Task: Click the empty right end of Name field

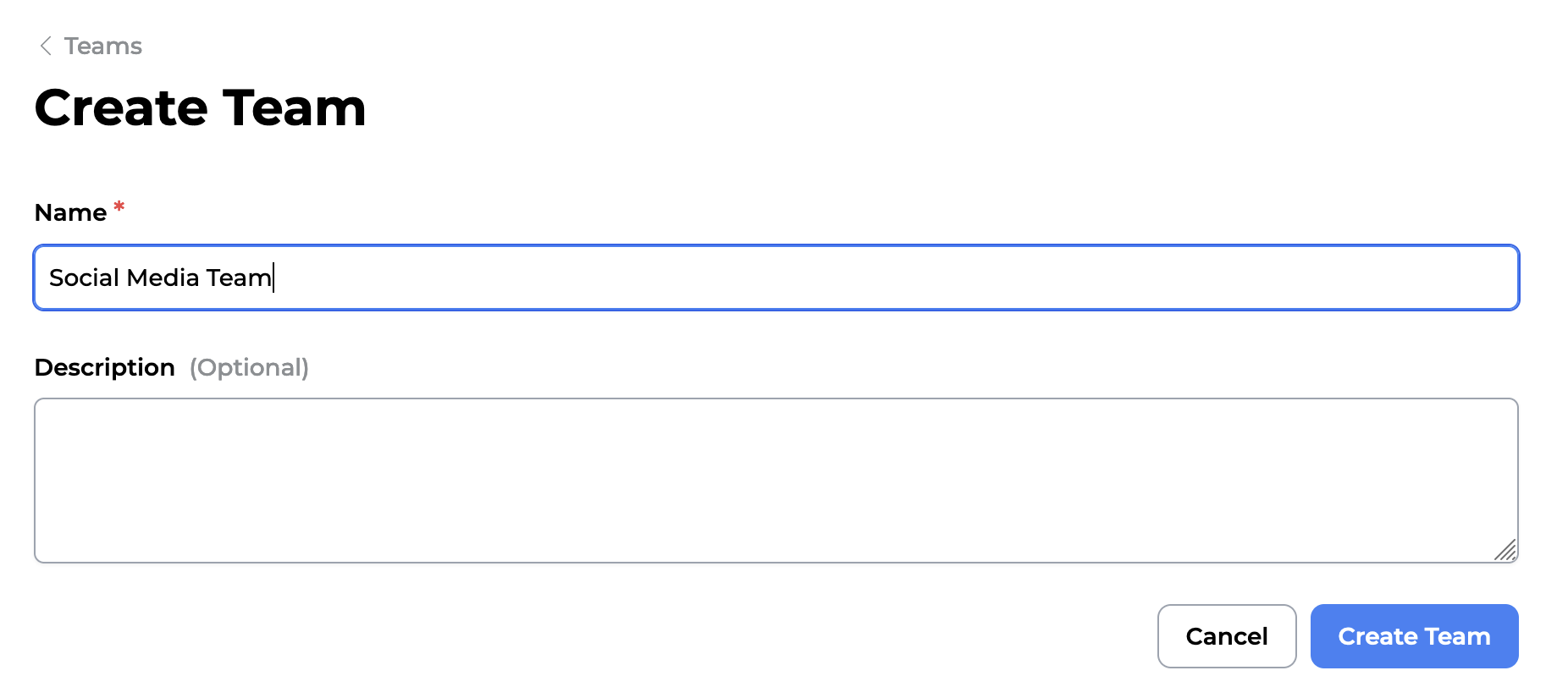Action: point(1439,278)
